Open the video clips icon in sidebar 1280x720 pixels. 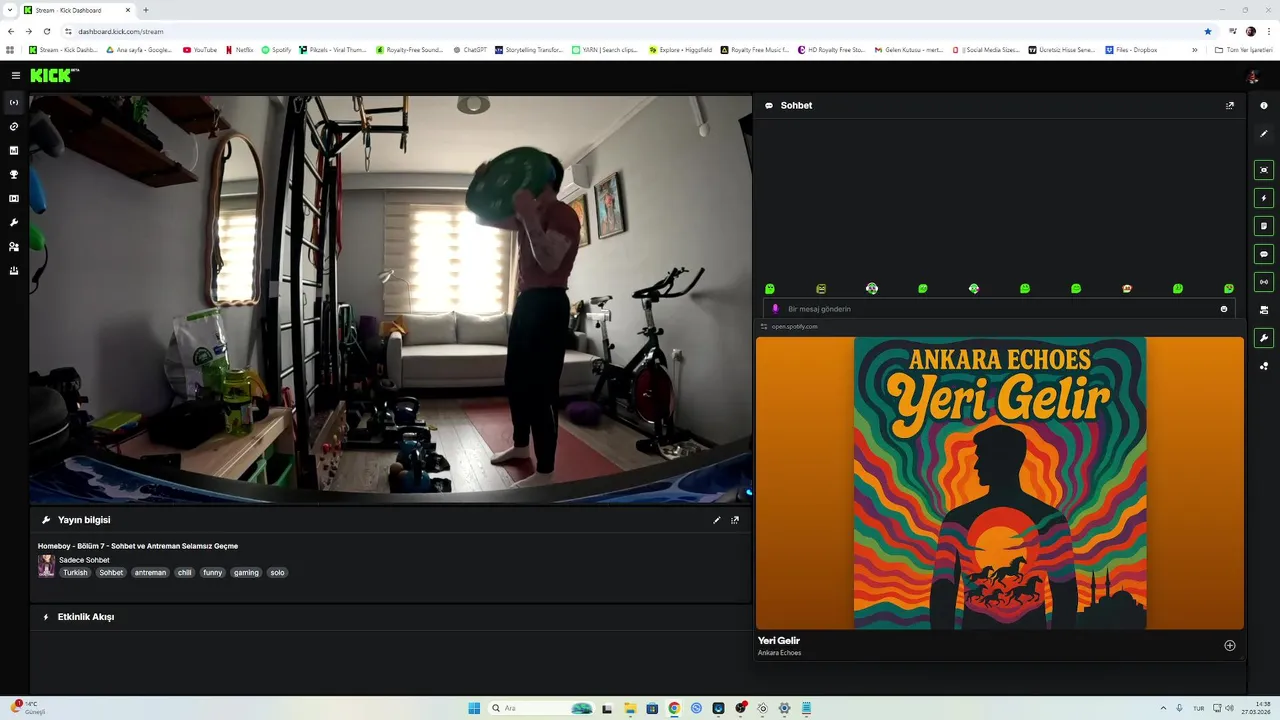click(14, 198)
